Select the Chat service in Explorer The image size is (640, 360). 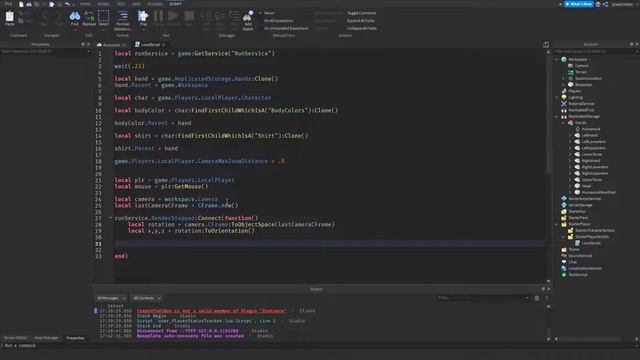(x=569, y=262)
